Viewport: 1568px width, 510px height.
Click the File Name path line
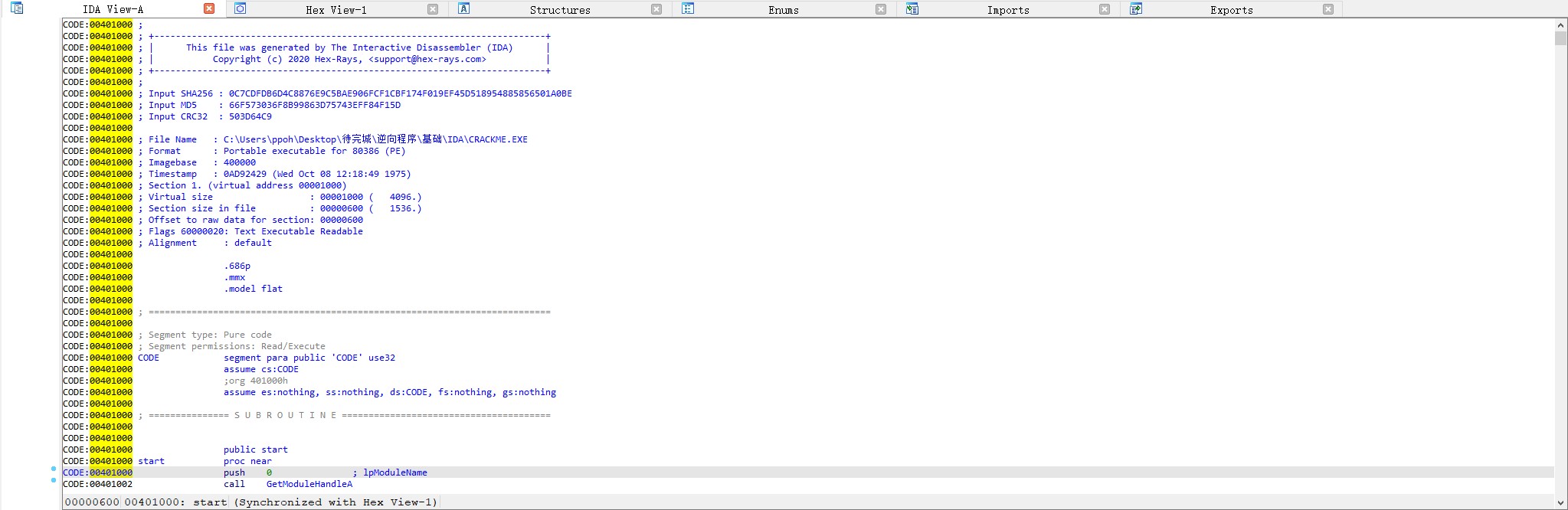tap(332, 139)
